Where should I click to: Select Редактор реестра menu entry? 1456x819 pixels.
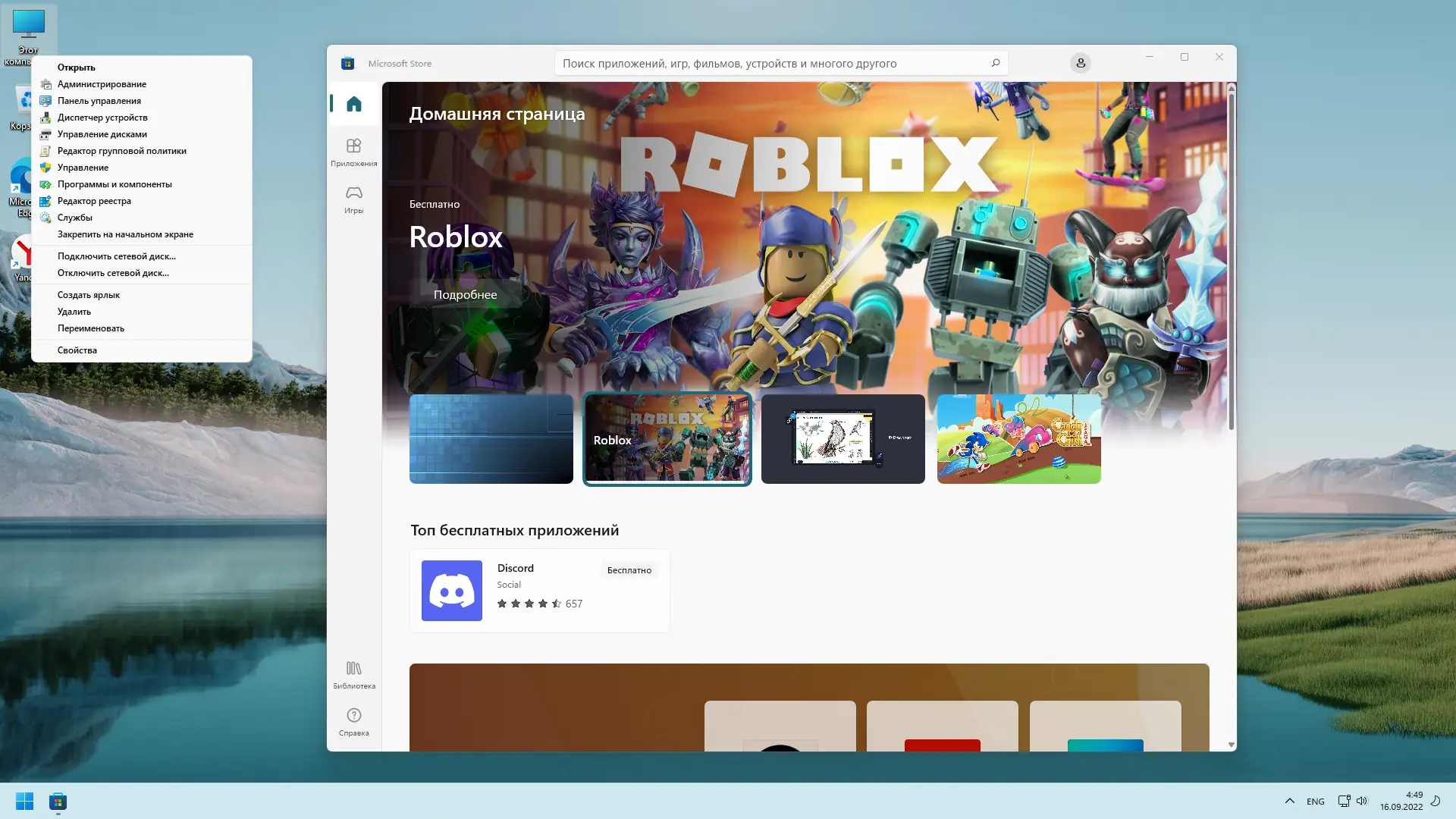94,201
